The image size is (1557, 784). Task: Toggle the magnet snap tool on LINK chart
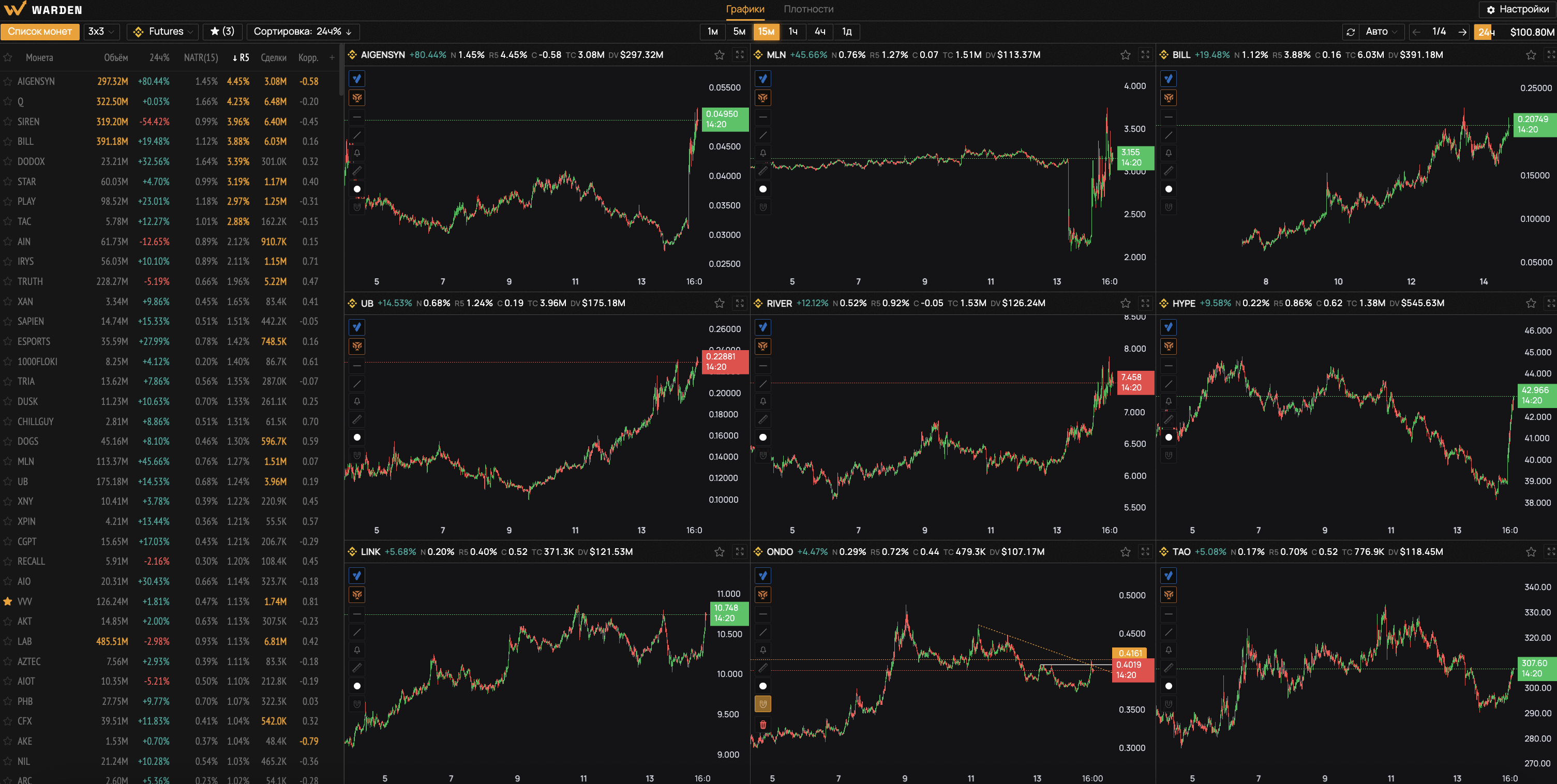click(357, 704)
